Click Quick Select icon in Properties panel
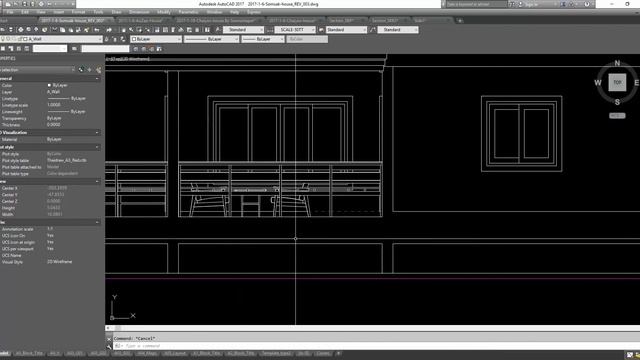 click(98, 69)
